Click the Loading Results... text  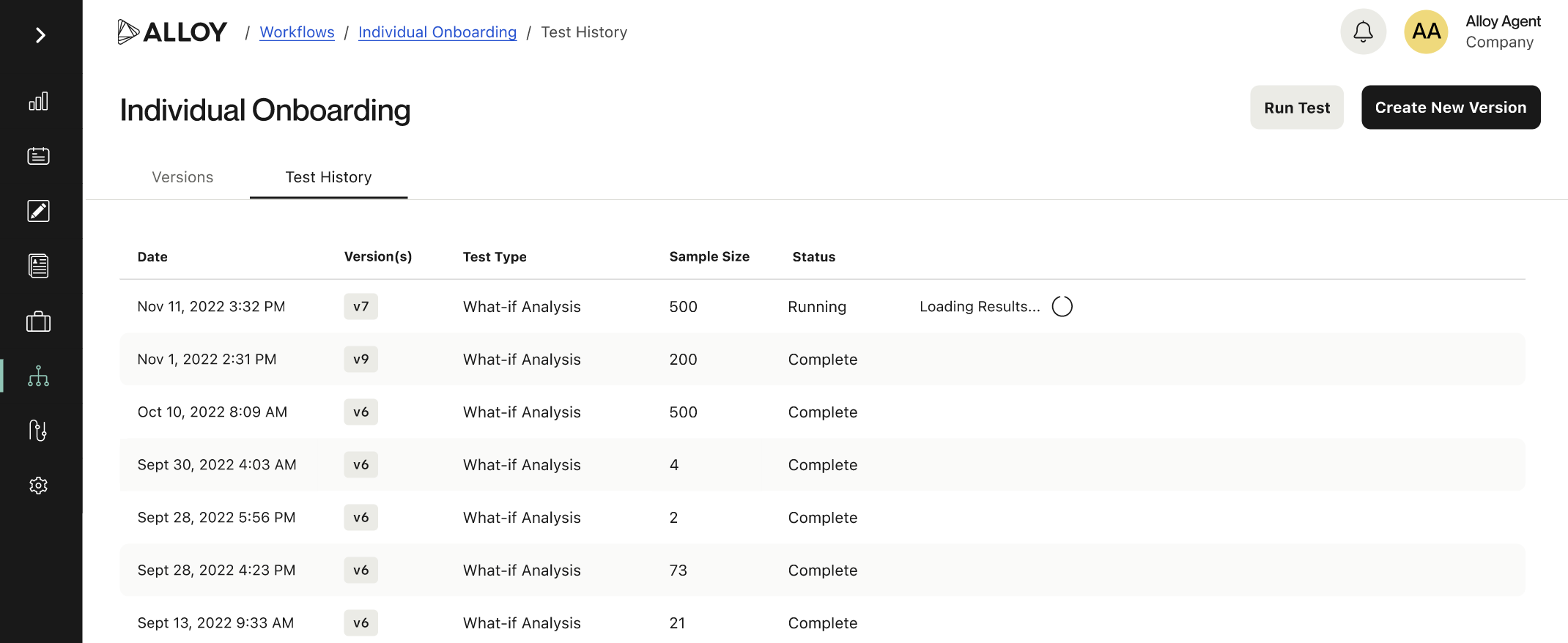980,307
